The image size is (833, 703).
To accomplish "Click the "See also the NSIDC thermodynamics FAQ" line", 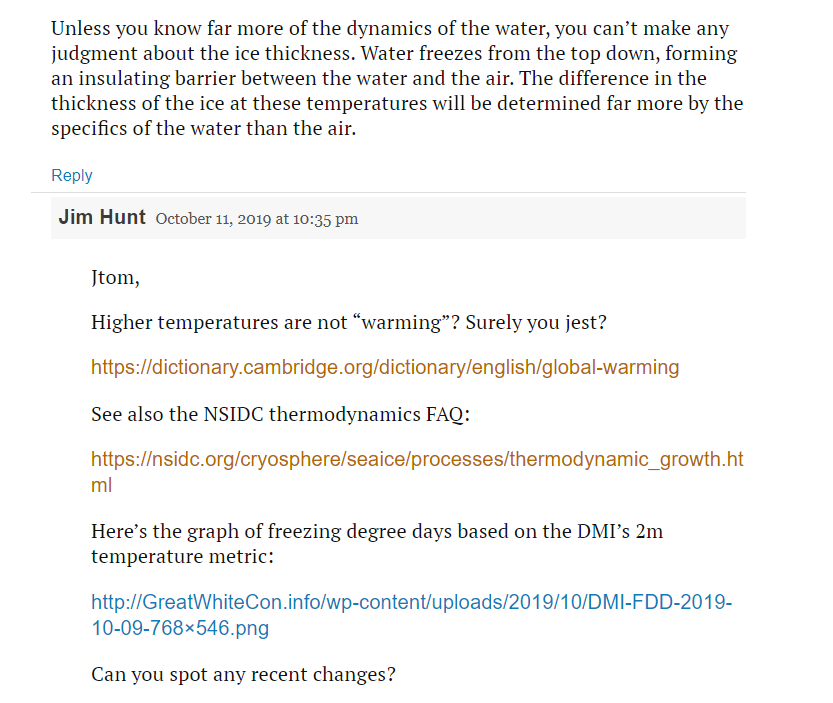I will click(280, 414).
